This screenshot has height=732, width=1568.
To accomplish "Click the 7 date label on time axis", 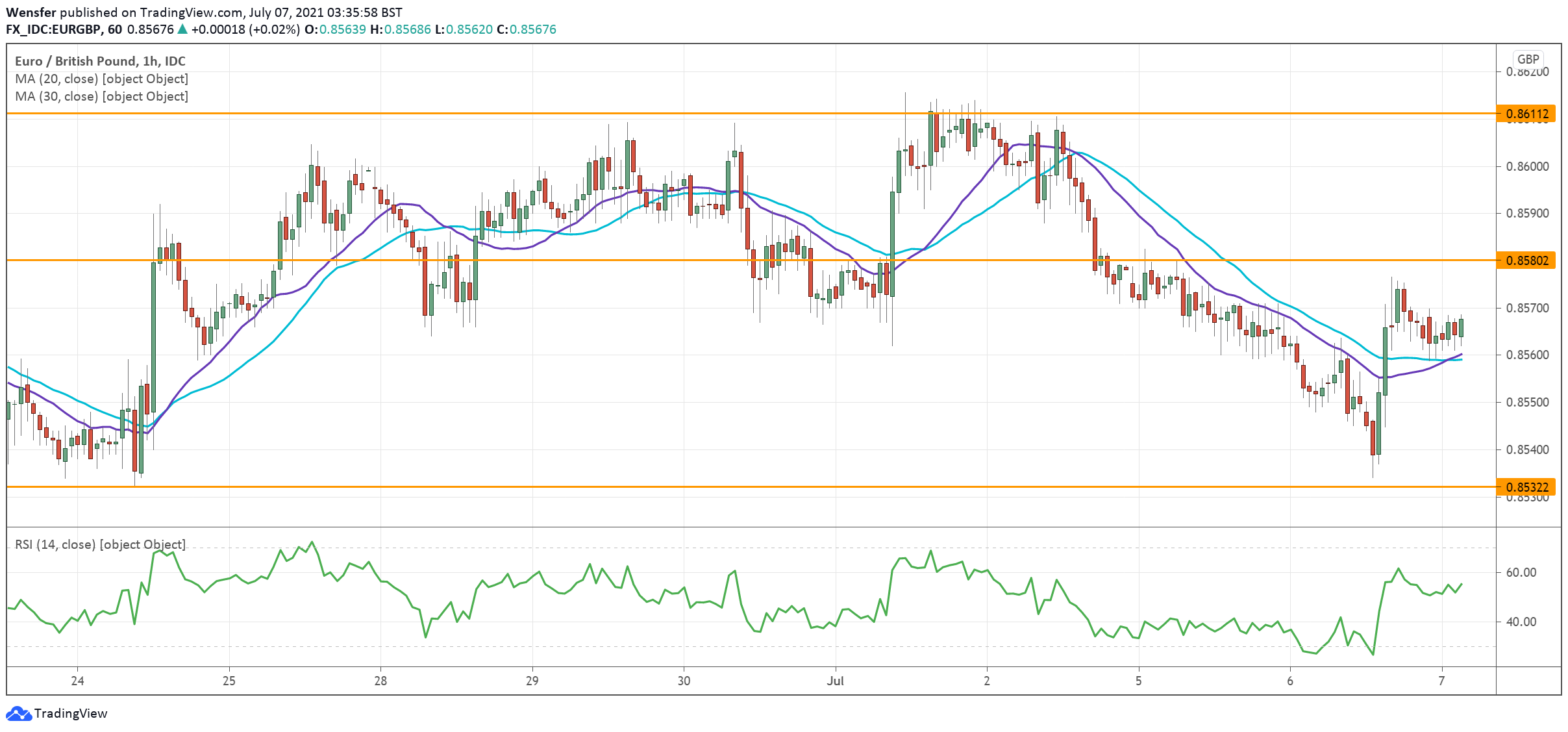I will coord(1441,681).
